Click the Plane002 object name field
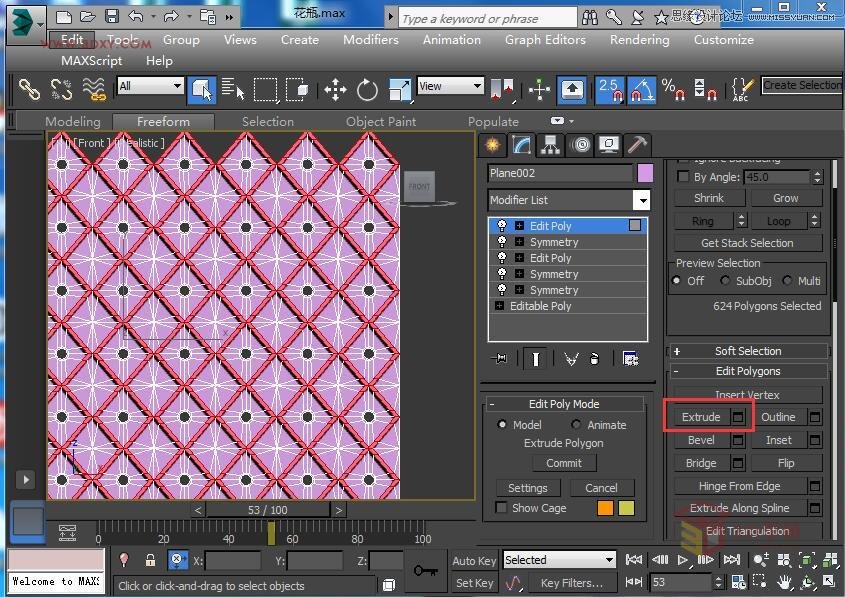Image resolution: width=845 pixels, height=597 pixels. 560,173
